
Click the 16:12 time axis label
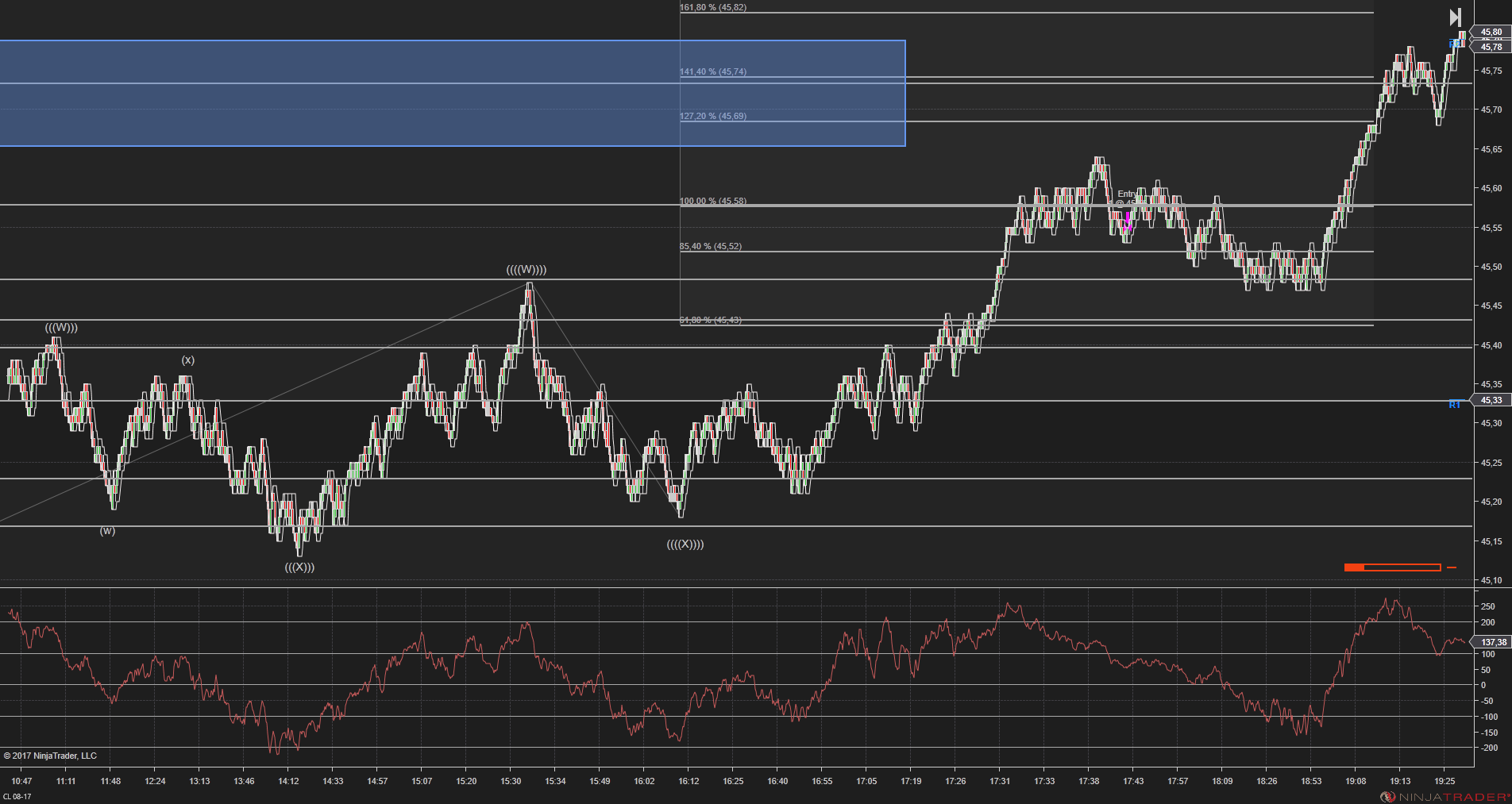(689, 781)
